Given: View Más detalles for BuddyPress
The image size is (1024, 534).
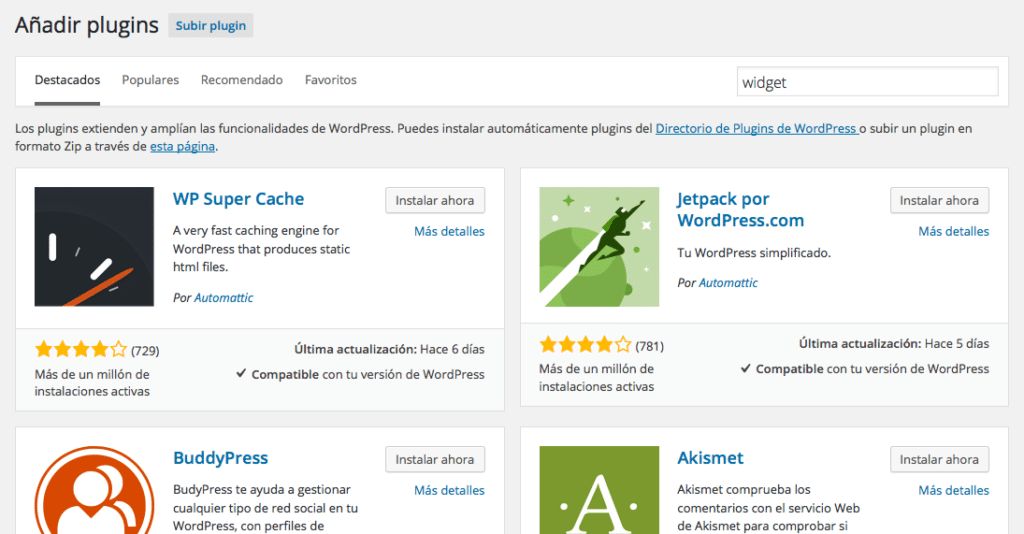Looking at the screenshot, I should (449, 490).
